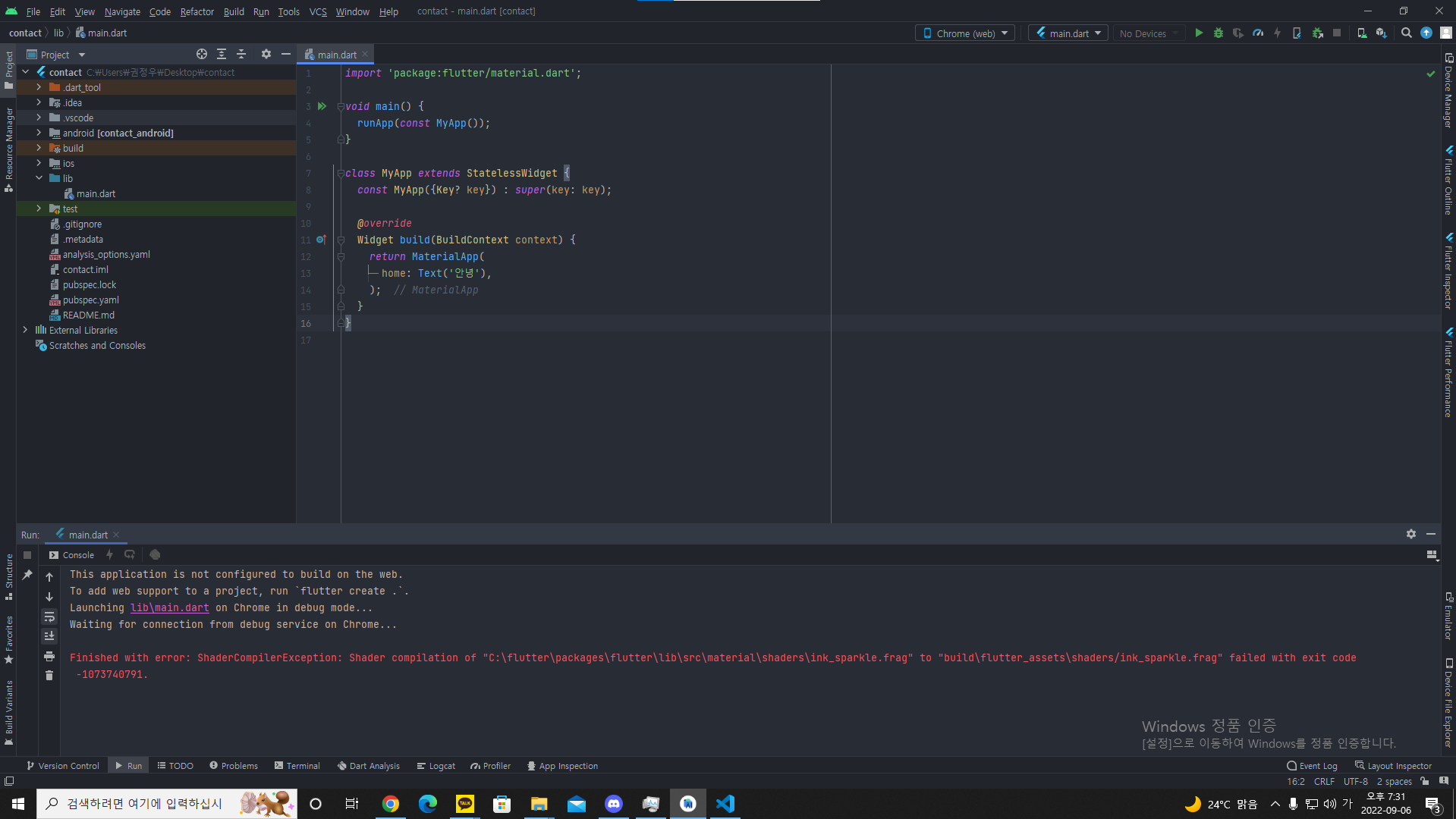Open Search Everywhere magnifier icon
This screenshot has height=819, width=1456.
click(1407, 33)
